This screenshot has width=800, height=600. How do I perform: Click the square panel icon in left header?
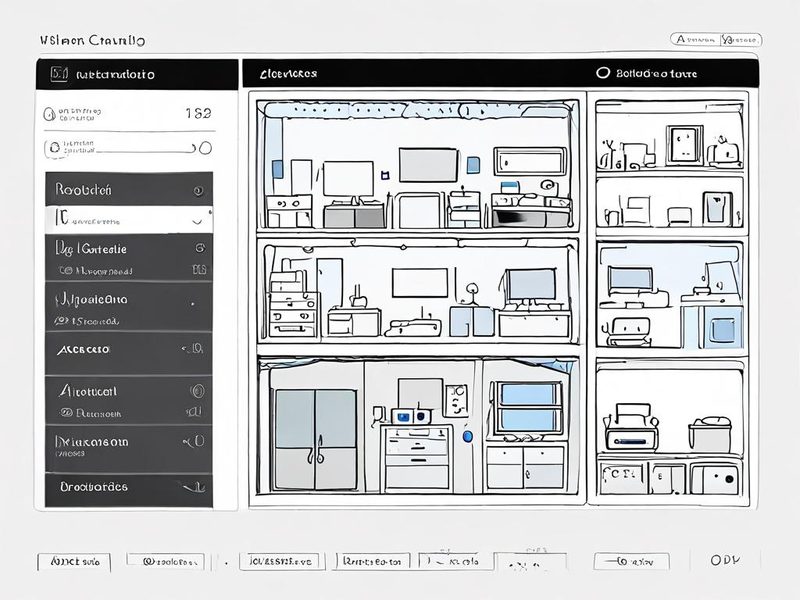pyautogui.click(x=59, y=74)
